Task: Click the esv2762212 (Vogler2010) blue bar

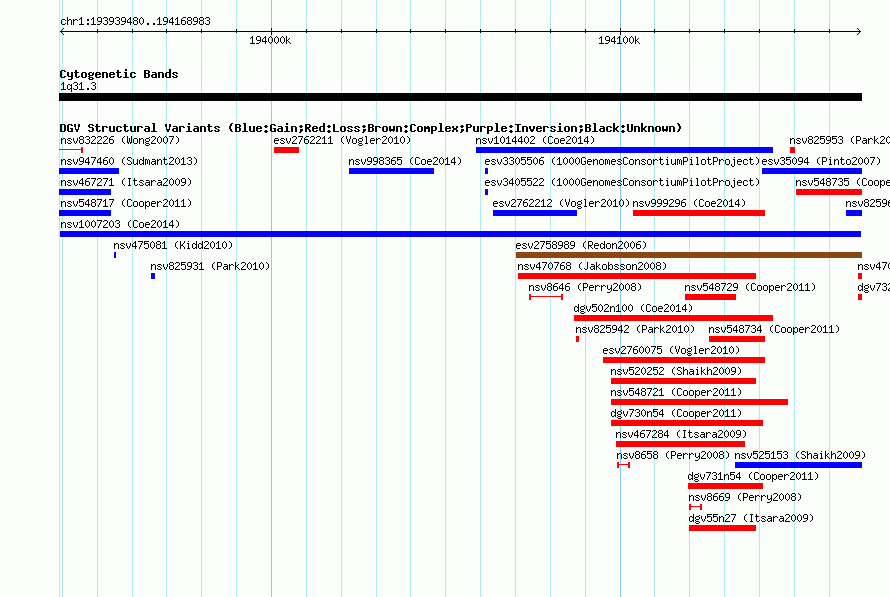Action: pyautogui.click(x=535, y=213)
